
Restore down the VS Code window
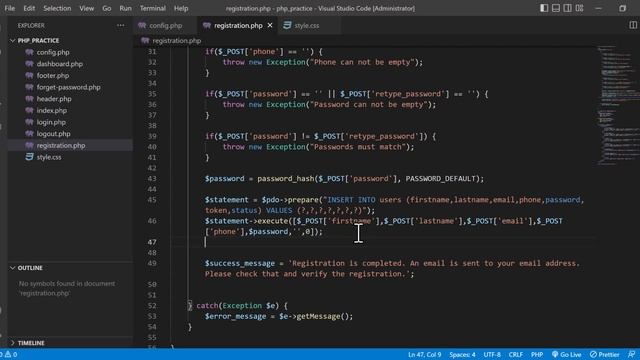622,8
